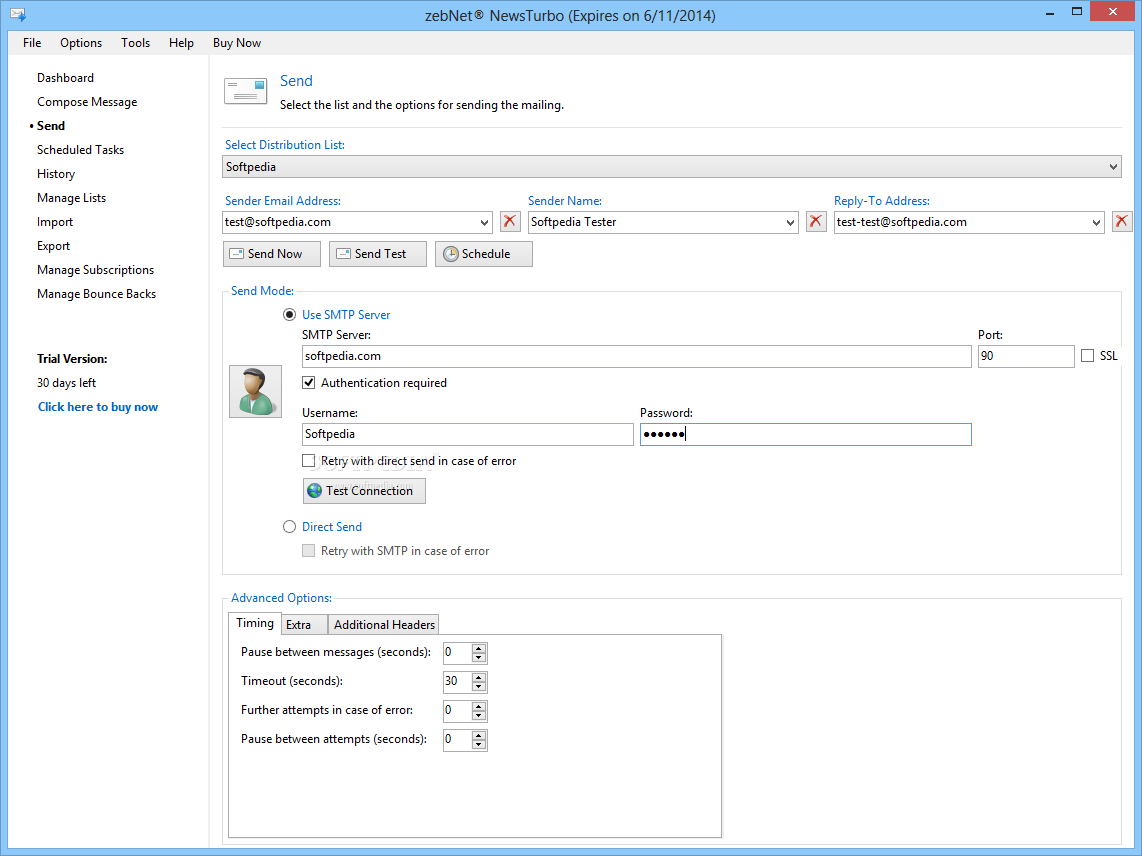Expand the Sender Name dropdown
The image size is (1142, 856).
[790, 222]
